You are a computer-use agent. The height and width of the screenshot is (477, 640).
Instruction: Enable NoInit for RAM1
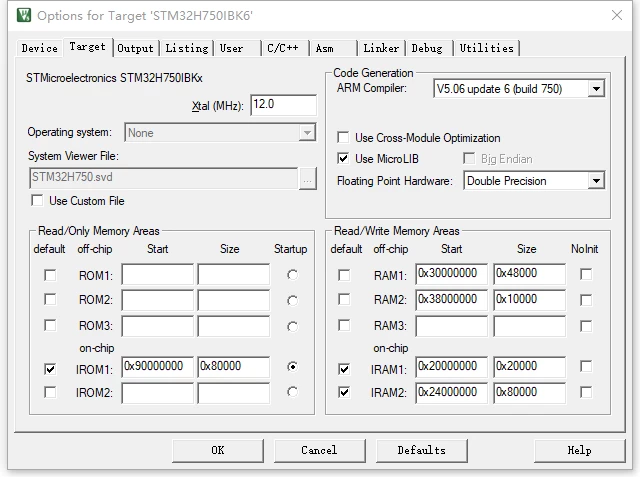[x=586, y=274]
